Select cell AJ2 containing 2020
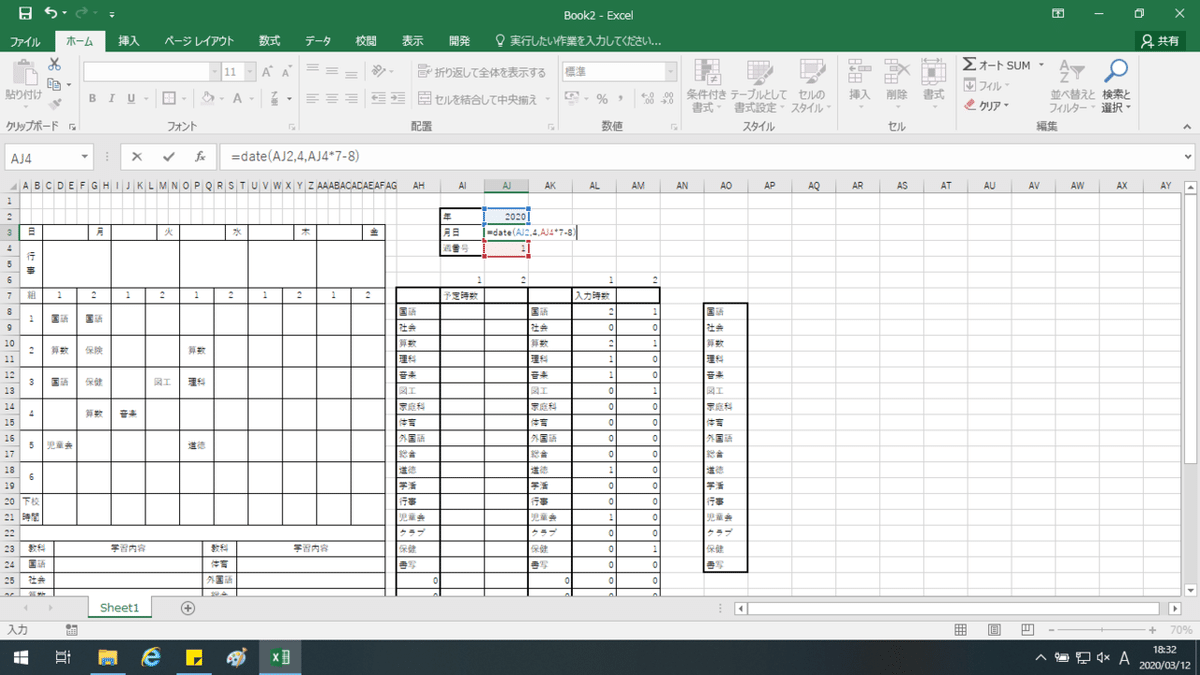Screen dimensions: 1200x675 (x=506, y=215)
